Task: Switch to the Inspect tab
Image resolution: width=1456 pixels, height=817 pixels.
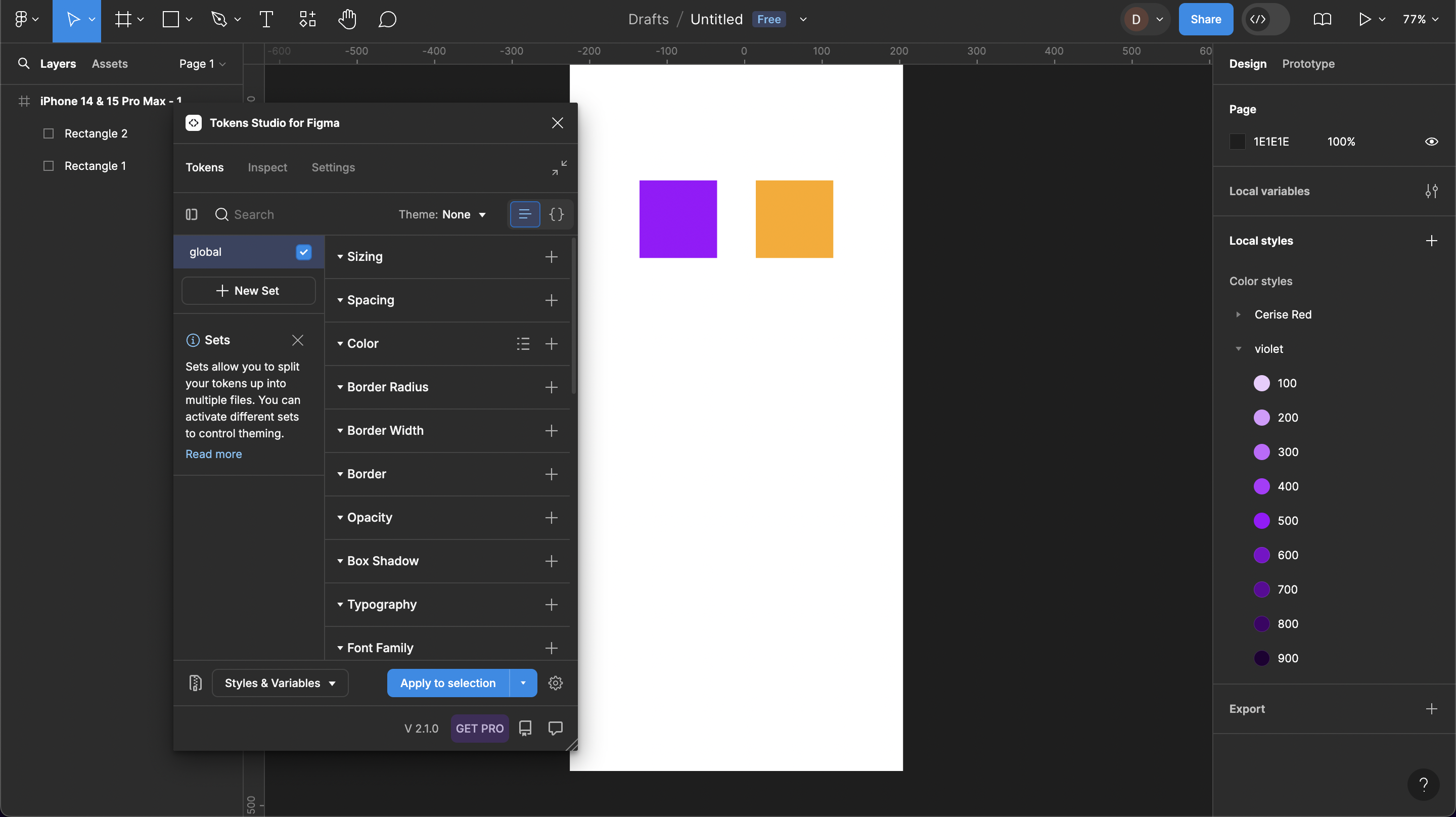Action: click(267, 167)
